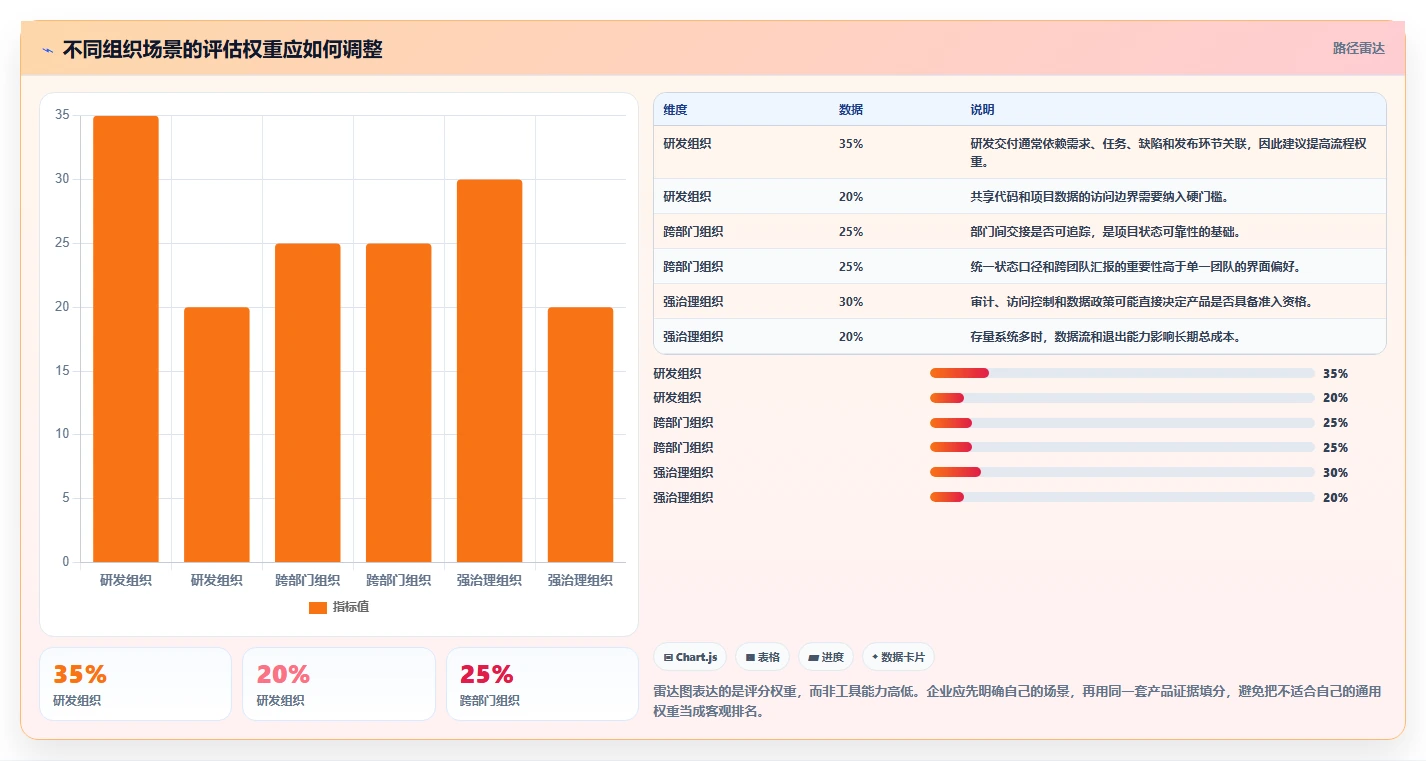Select table row about 部门间交接是否可追踪

click(x=1020, y=232)
